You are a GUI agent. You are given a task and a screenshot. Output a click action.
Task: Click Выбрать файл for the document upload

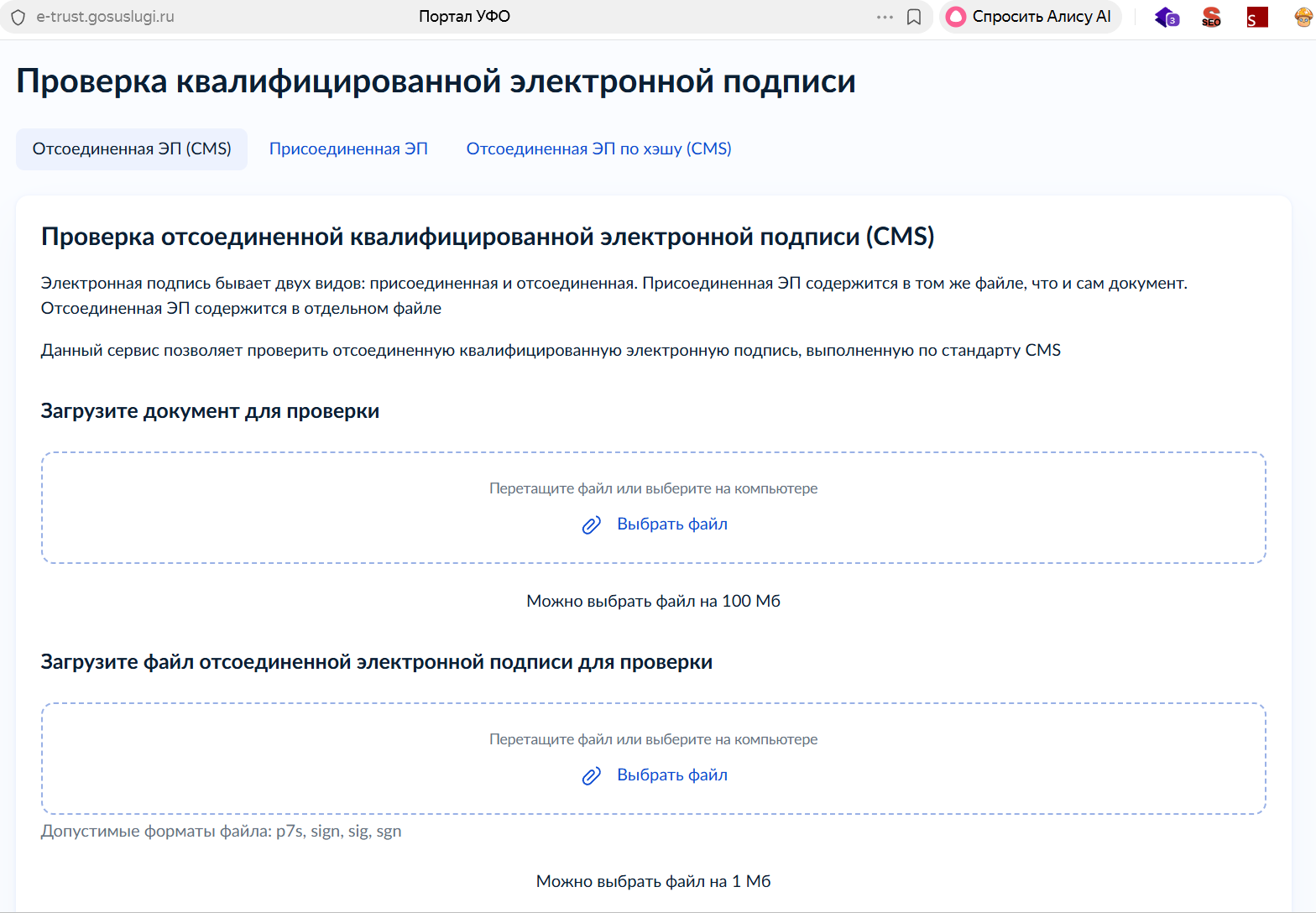tap(672, 524)
